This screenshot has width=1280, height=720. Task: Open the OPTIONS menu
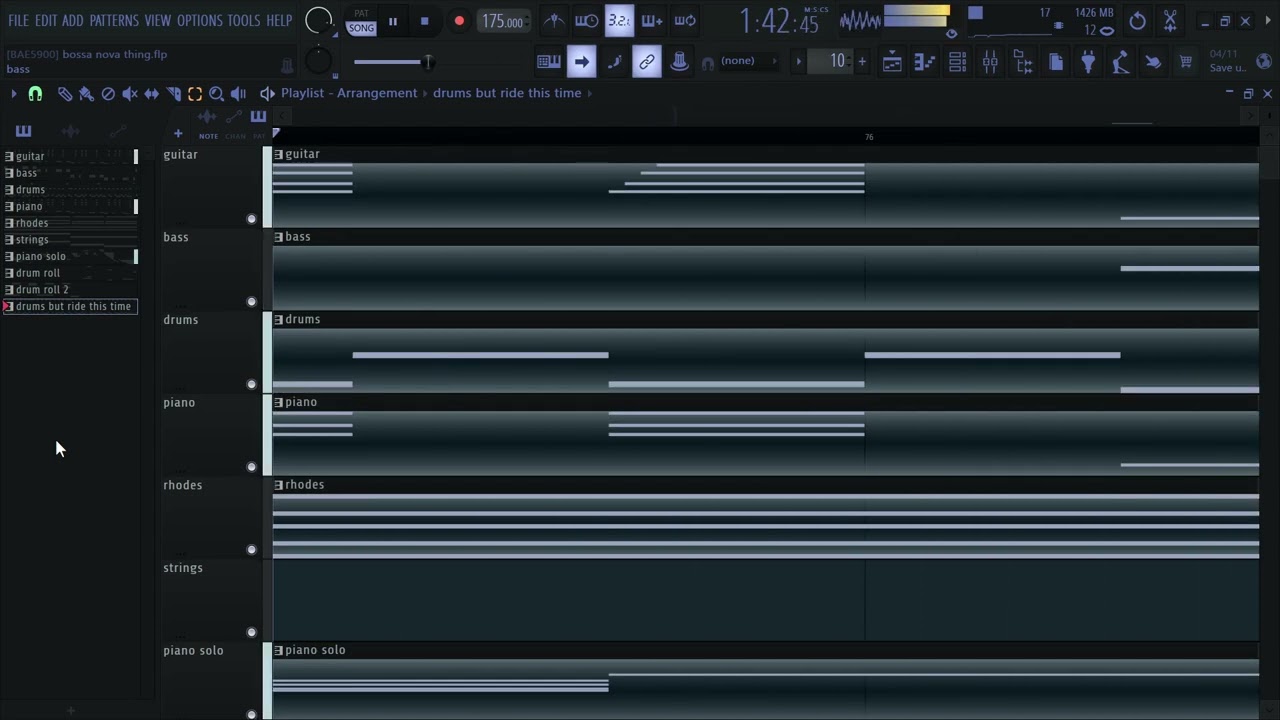200,20
